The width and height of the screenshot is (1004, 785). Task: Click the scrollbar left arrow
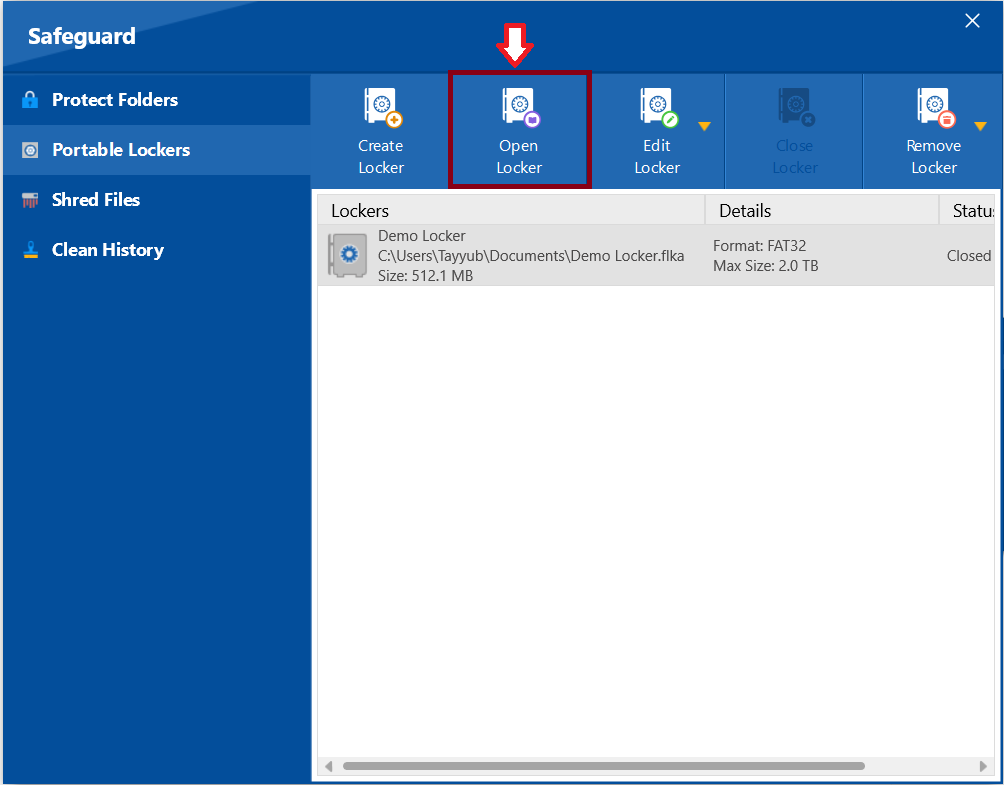pos(328,766)
